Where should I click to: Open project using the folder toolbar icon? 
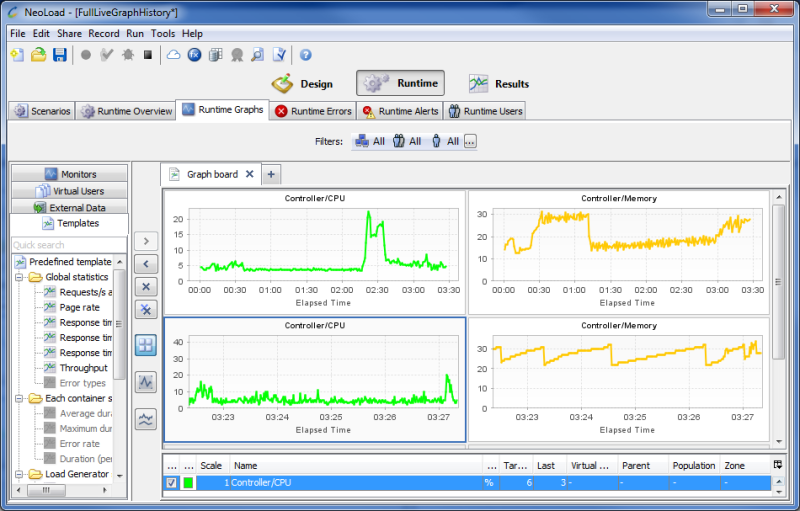click(x=38, y=55)
